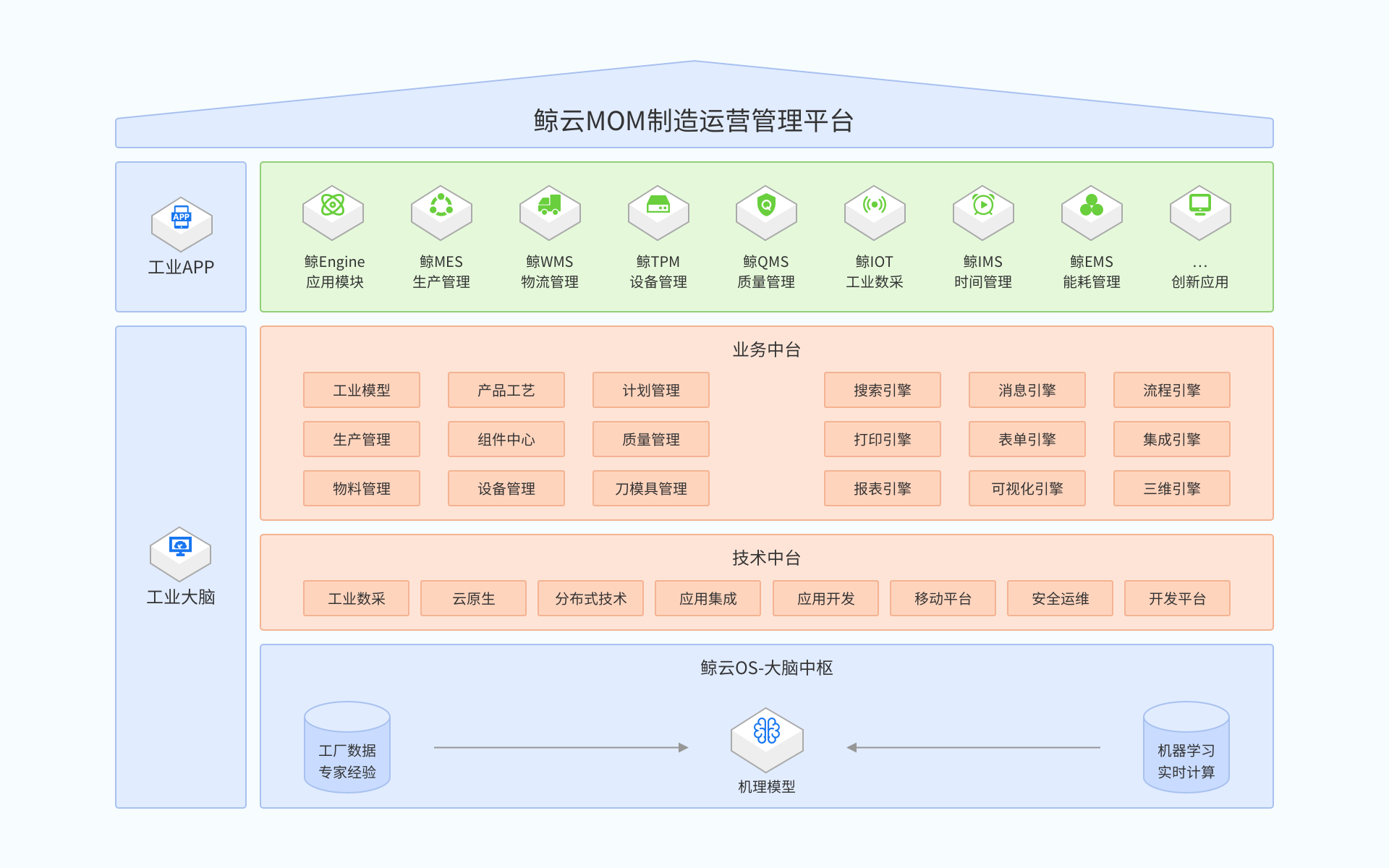Click the 鲸云MOM制造运营管理平台 title
Image resolution: width=1389 pixels, height=868 pixels.
[694, 121]
